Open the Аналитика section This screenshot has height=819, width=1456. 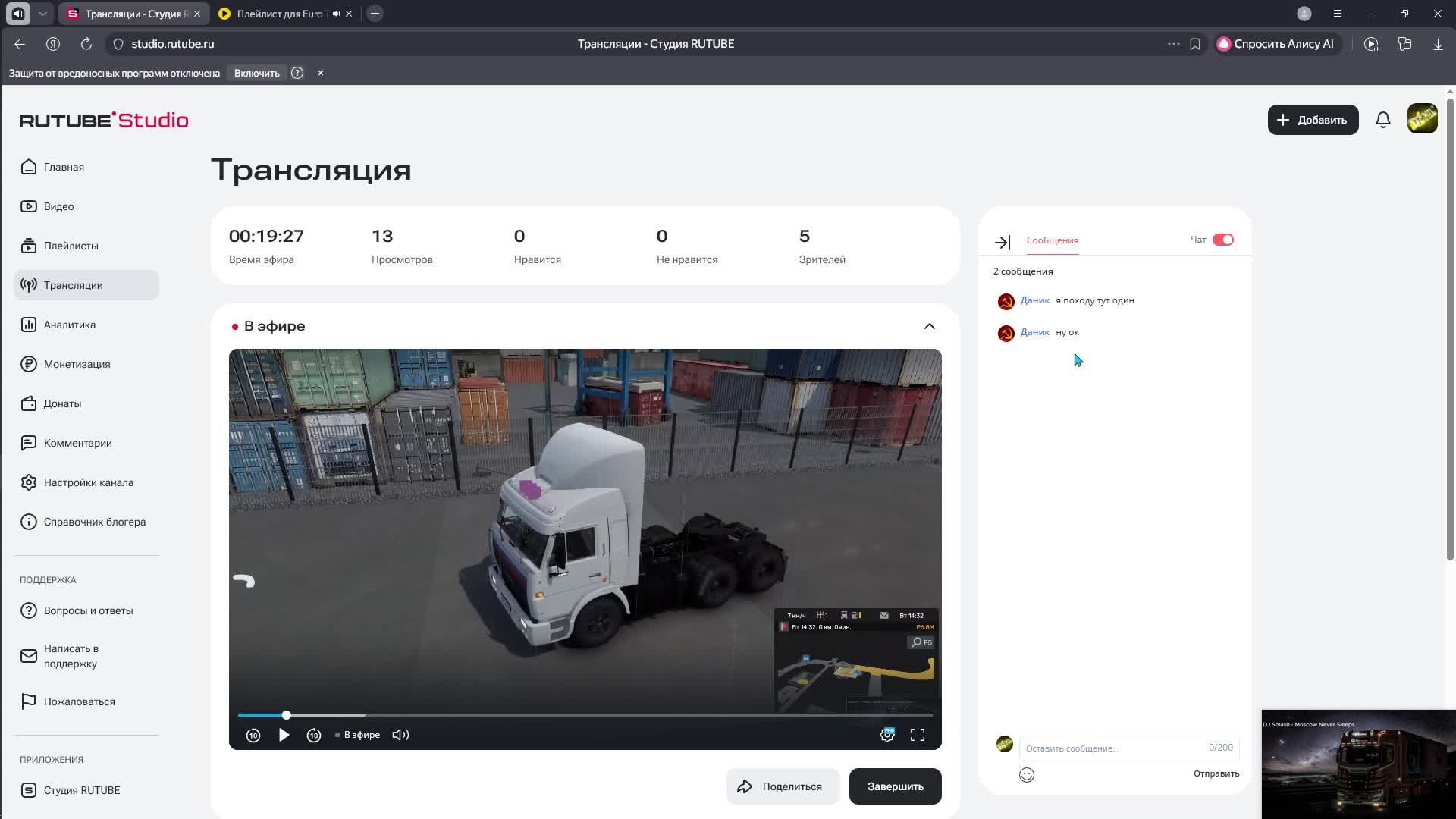point(70,324)
